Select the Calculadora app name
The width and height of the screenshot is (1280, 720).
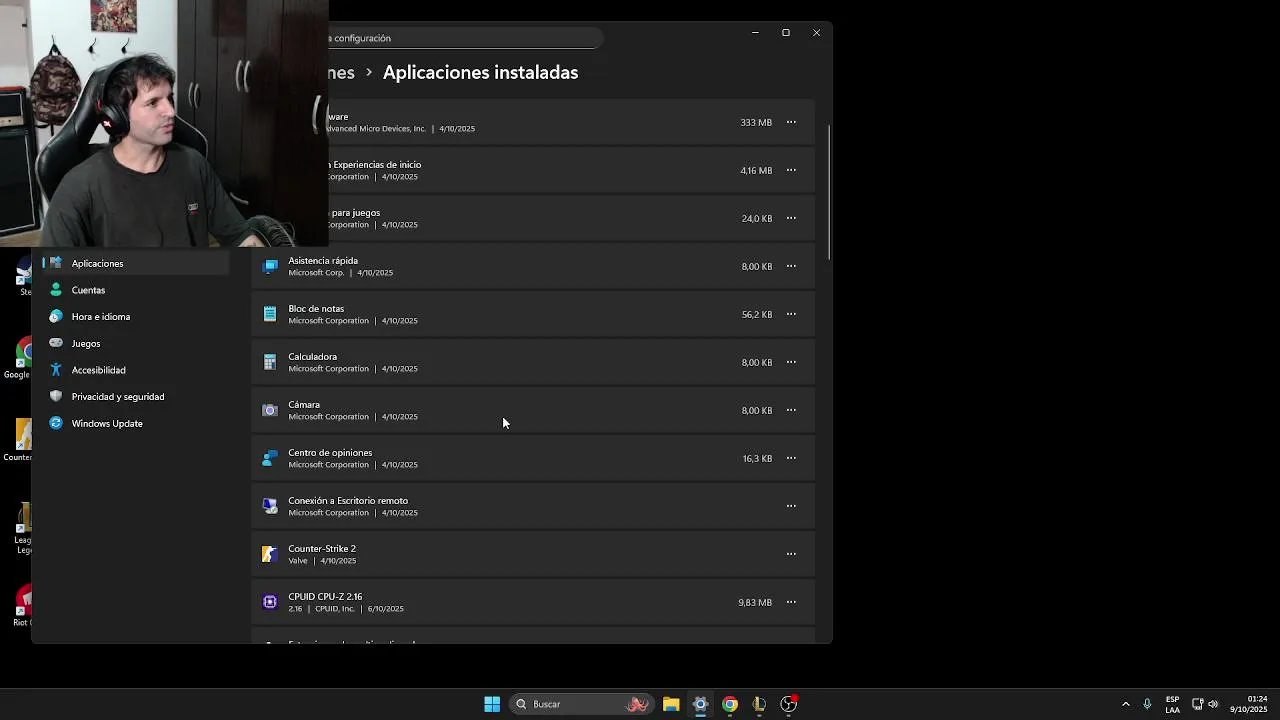[313, 357]
